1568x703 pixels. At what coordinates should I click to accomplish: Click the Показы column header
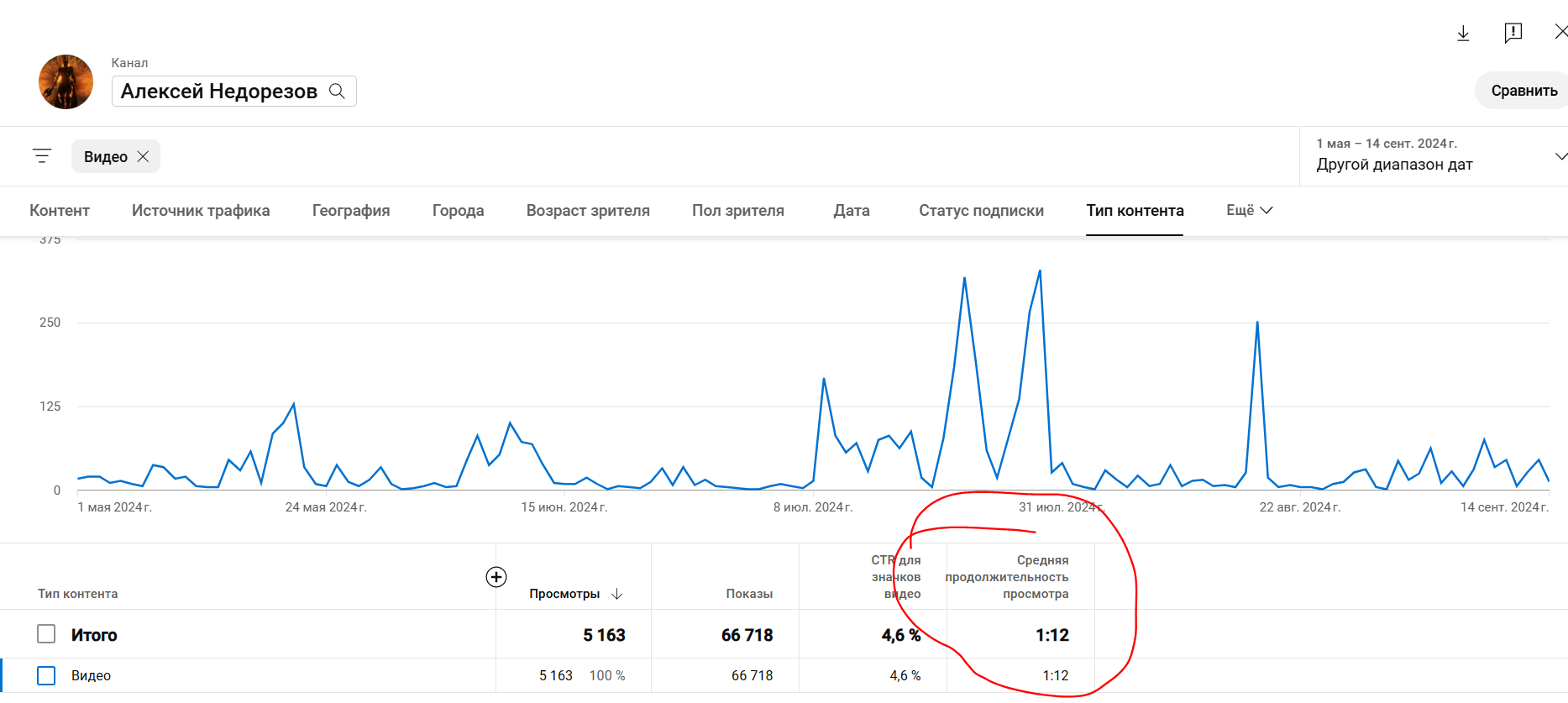749,594
